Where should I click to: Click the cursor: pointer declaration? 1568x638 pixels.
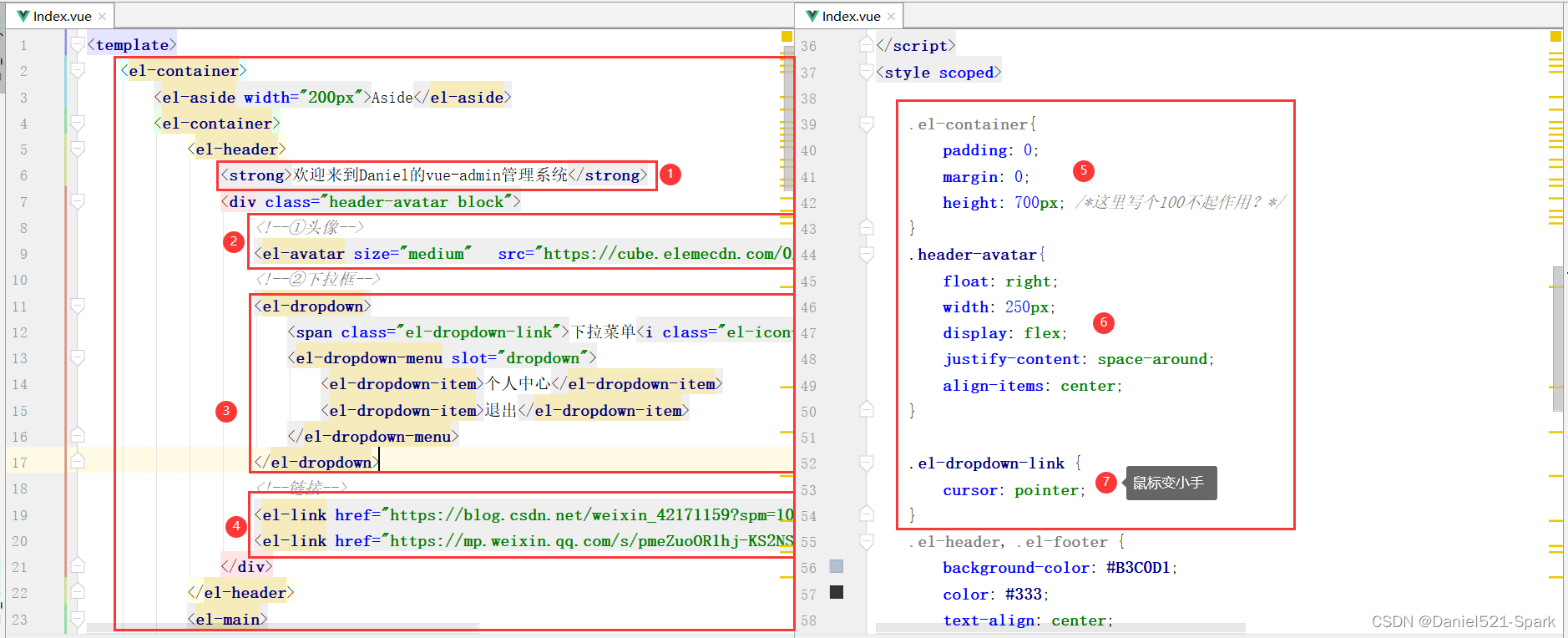(x=1014, y=490)
